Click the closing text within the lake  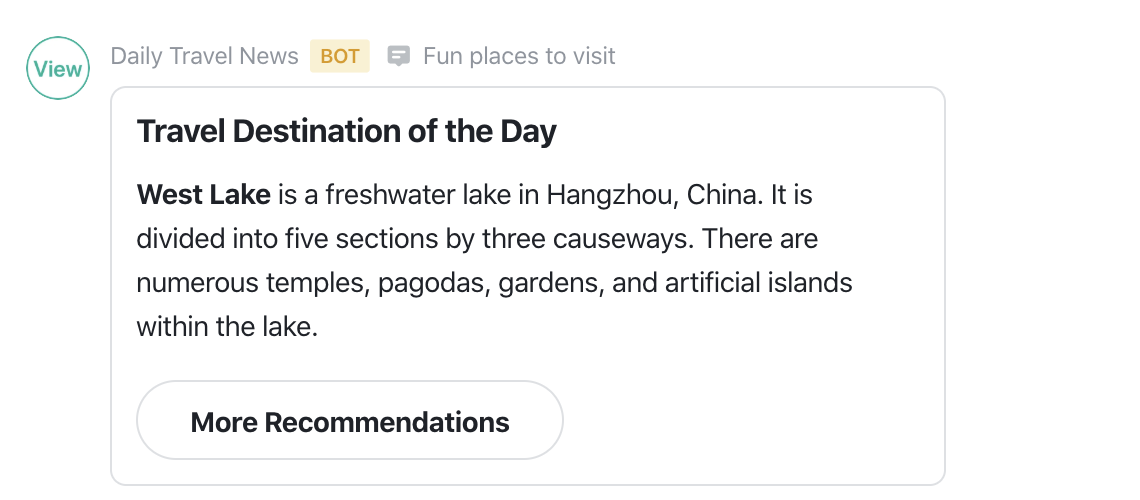tap(228, 326)
